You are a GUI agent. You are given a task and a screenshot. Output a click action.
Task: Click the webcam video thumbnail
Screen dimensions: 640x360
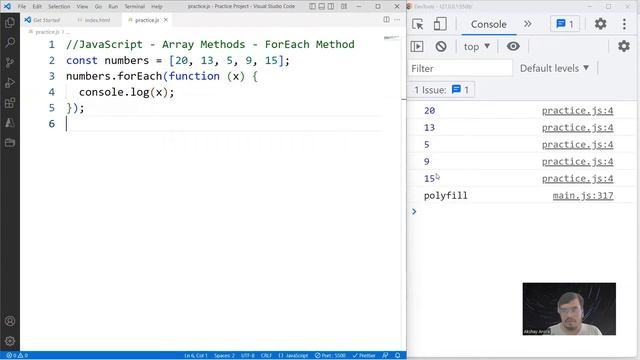coord(569,309)
